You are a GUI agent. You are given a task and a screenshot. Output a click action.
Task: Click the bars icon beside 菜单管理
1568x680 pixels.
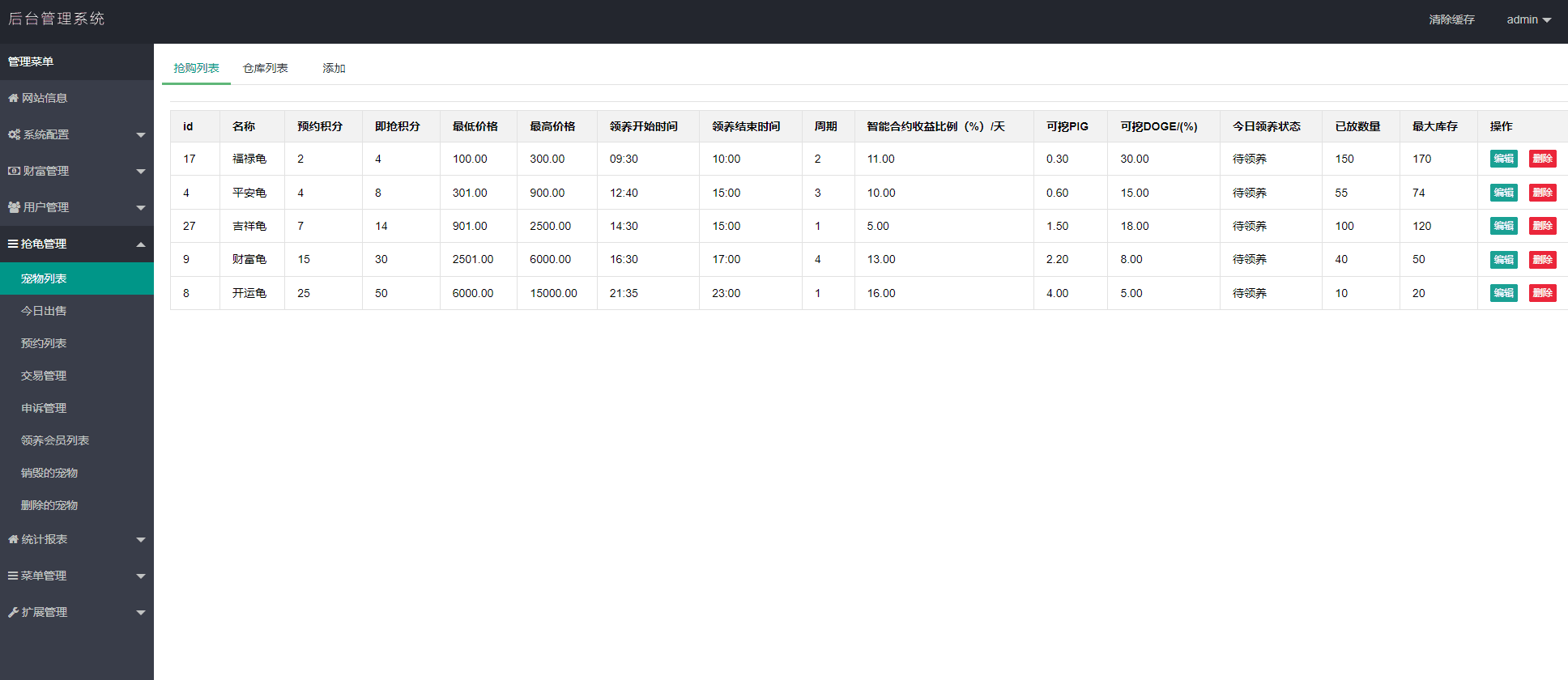13,576
